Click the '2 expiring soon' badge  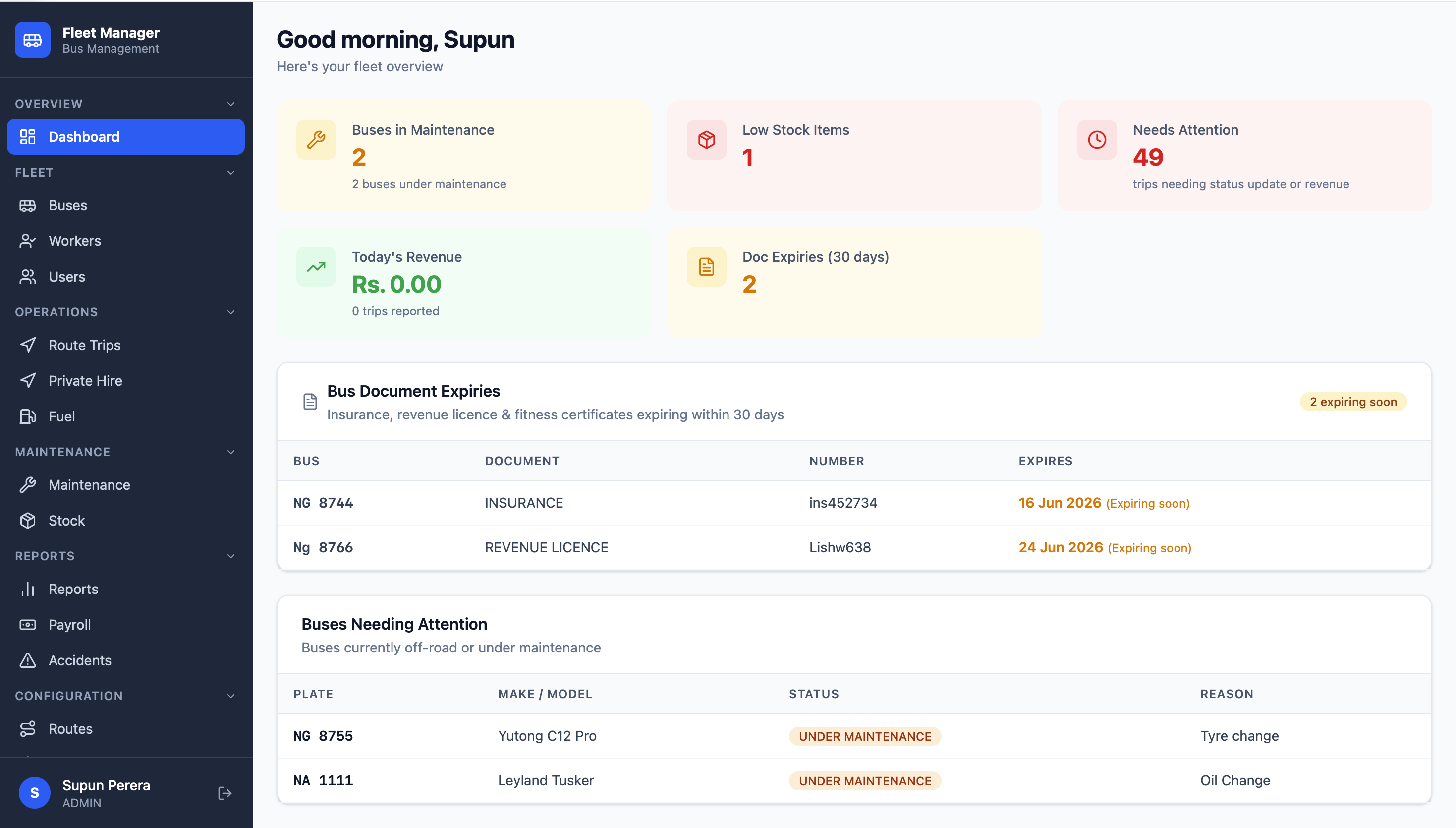tap(1353, 402)
